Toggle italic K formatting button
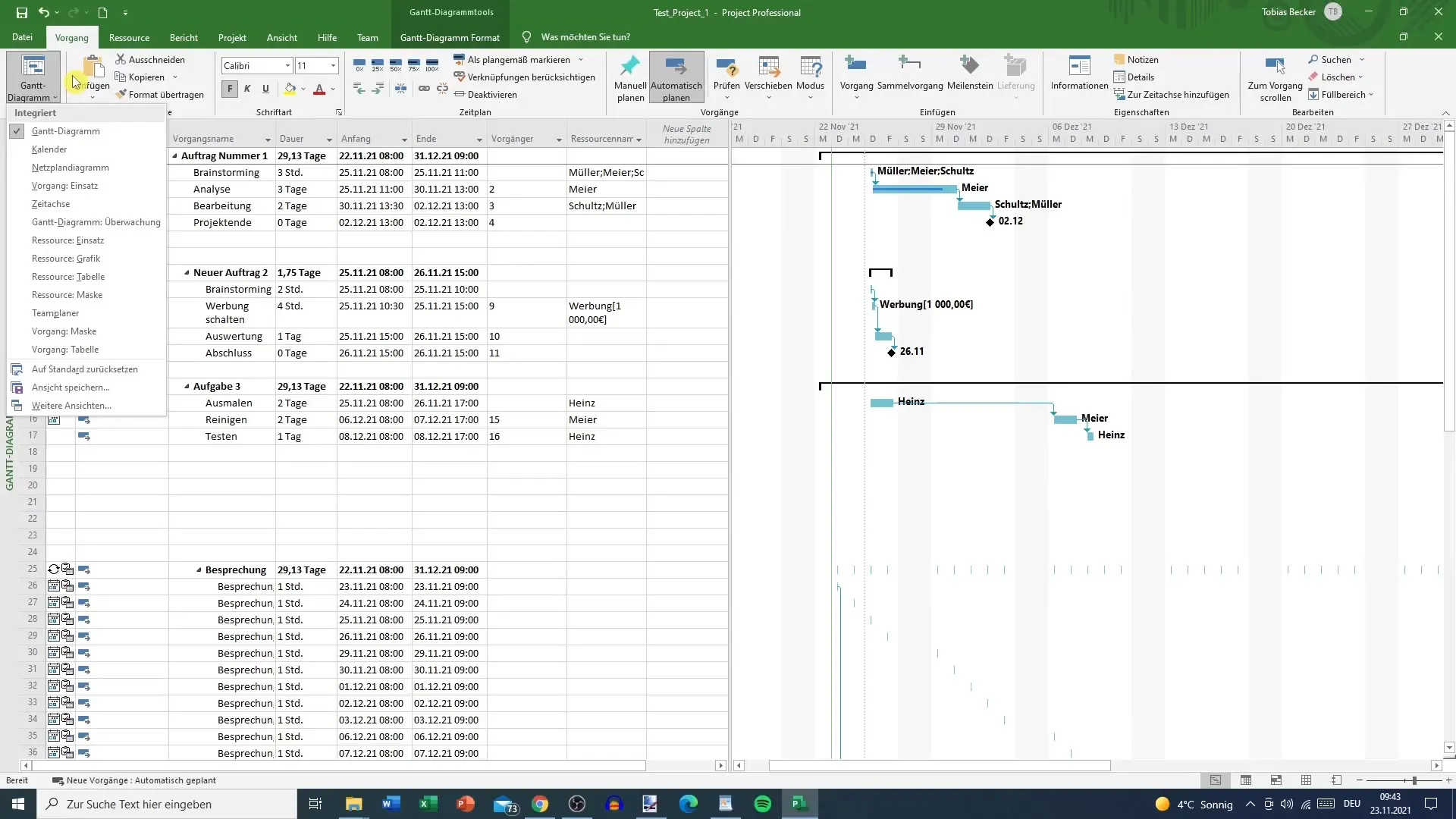Viewport: 1456px width, 819px height. [x=247, y=89]
